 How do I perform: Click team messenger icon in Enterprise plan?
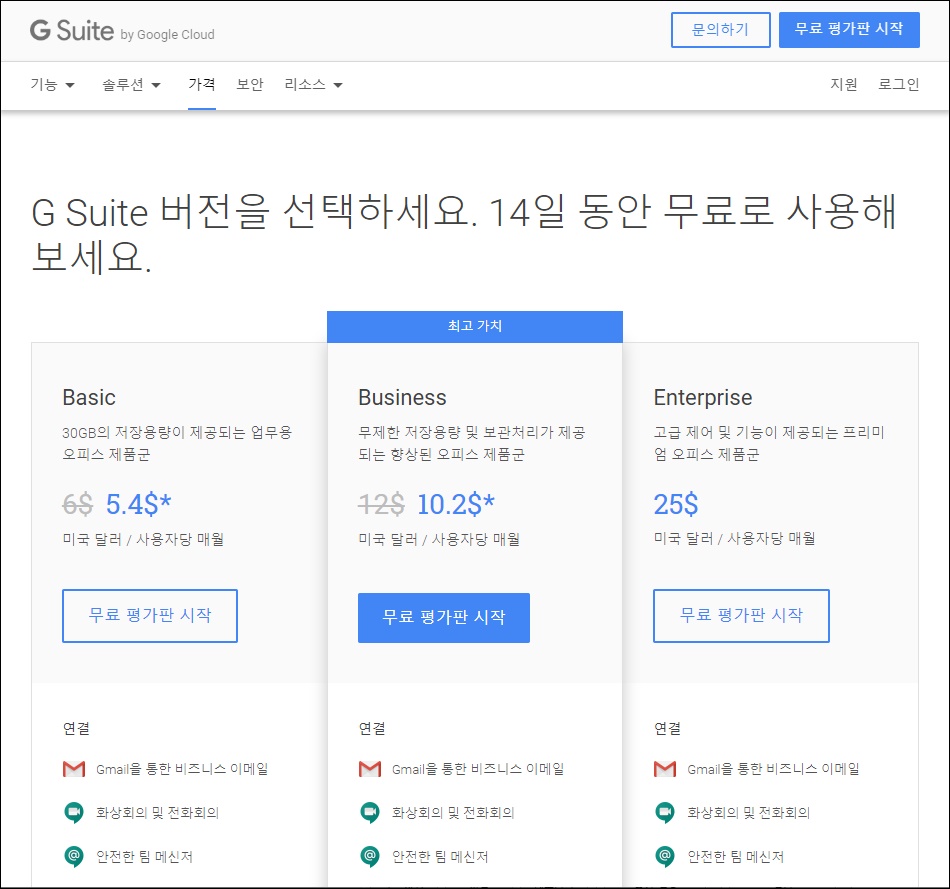(x=665, y=856)
